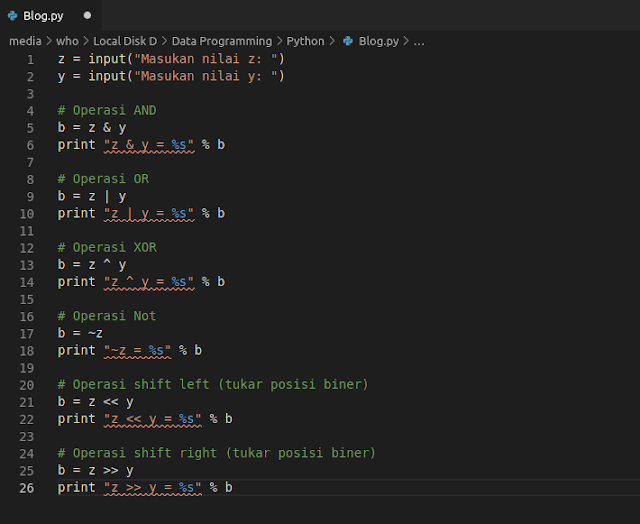The image size is (640, 524).
Task: Click the code b = z >> y
Action: (x=96, y=471)
